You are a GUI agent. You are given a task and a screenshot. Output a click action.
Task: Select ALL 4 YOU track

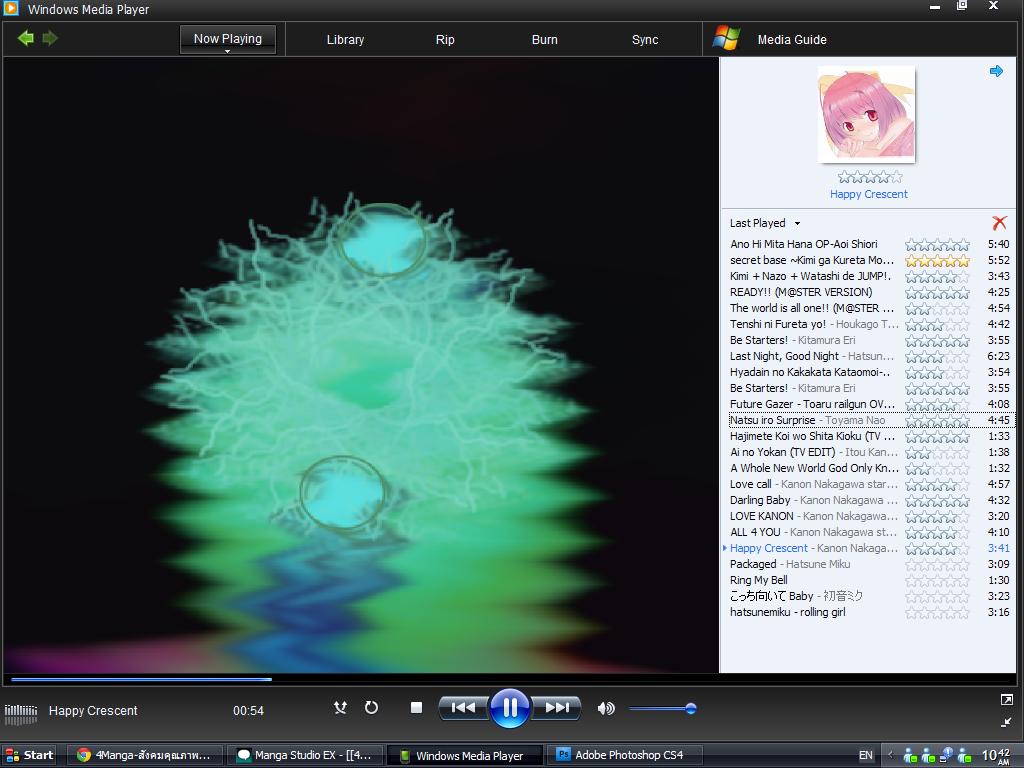click(869, 532)
